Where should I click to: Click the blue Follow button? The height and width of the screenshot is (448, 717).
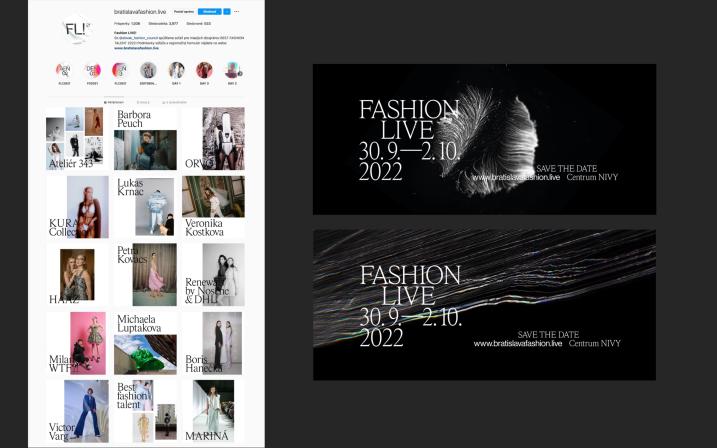click(209, 11)
